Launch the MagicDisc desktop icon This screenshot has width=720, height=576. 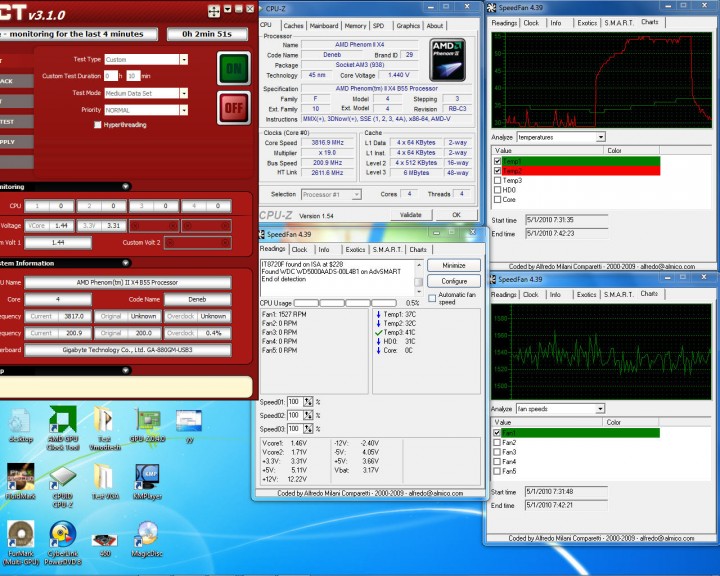tap(147, 535)
